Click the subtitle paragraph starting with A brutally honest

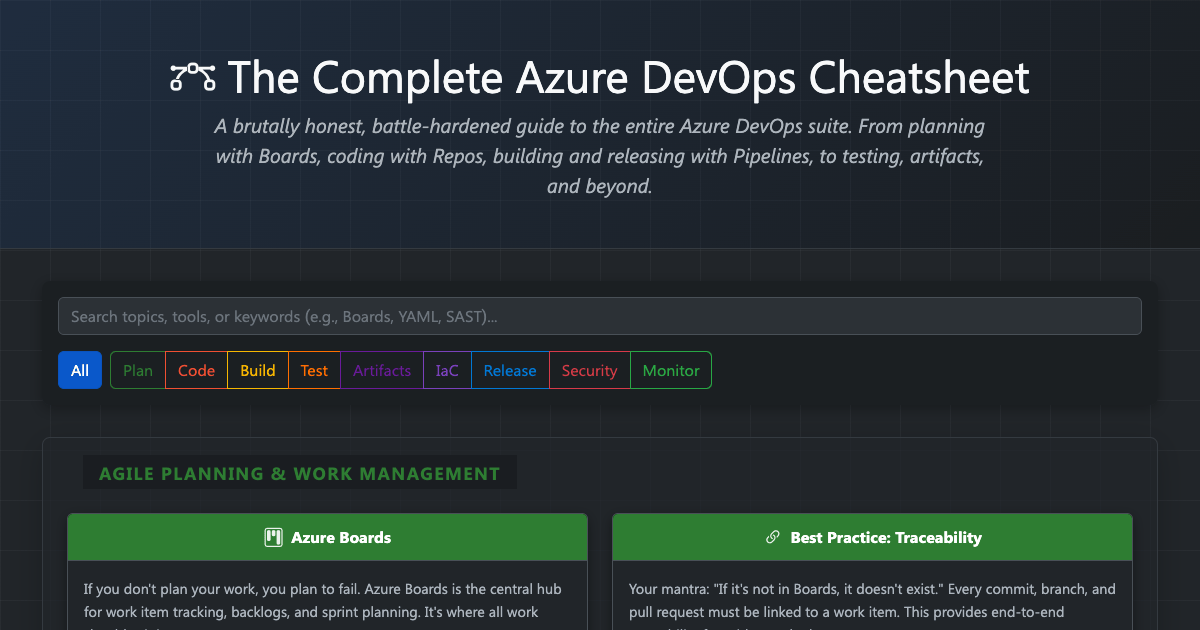pyautogui.click(x=600, y=156)
